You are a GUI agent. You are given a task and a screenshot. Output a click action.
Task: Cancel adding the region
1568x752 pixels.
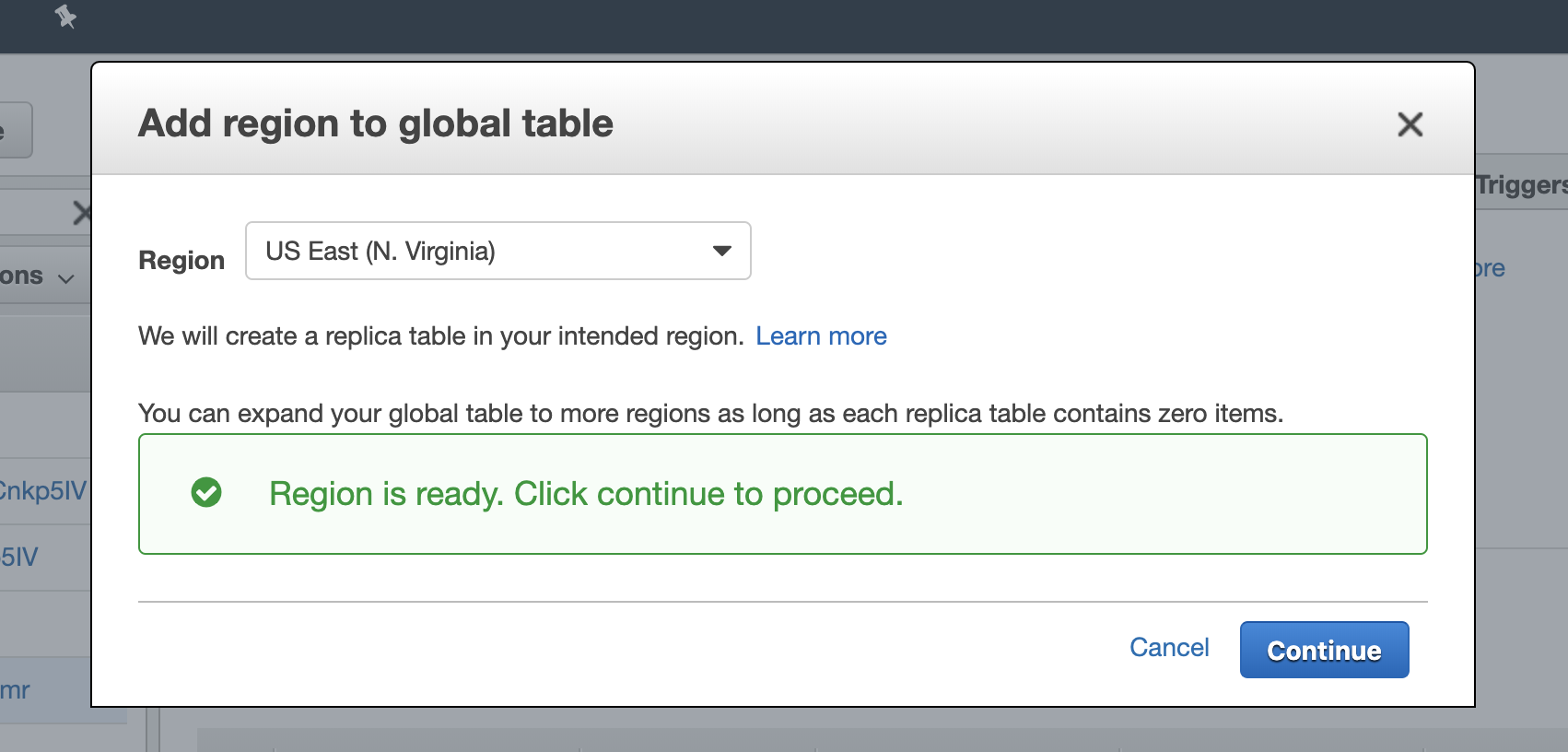pyautogui.click(x=1169, y=648)
